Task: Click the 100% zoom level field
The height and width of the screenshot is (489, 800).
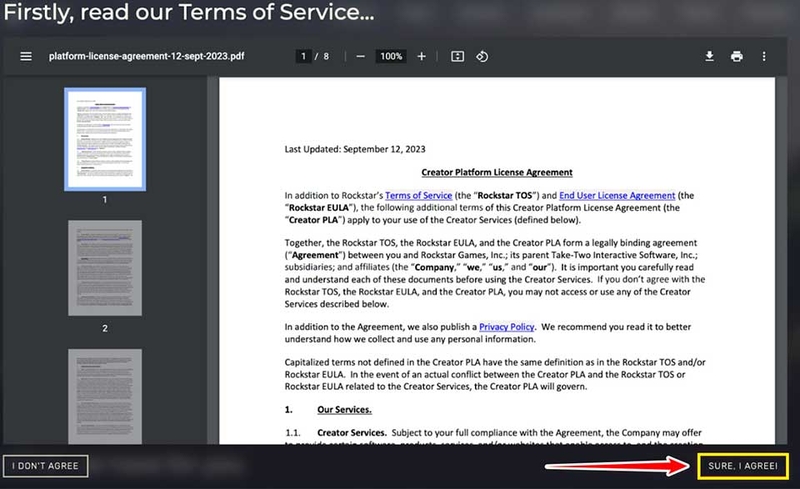Action: click(x=391, y=56)
